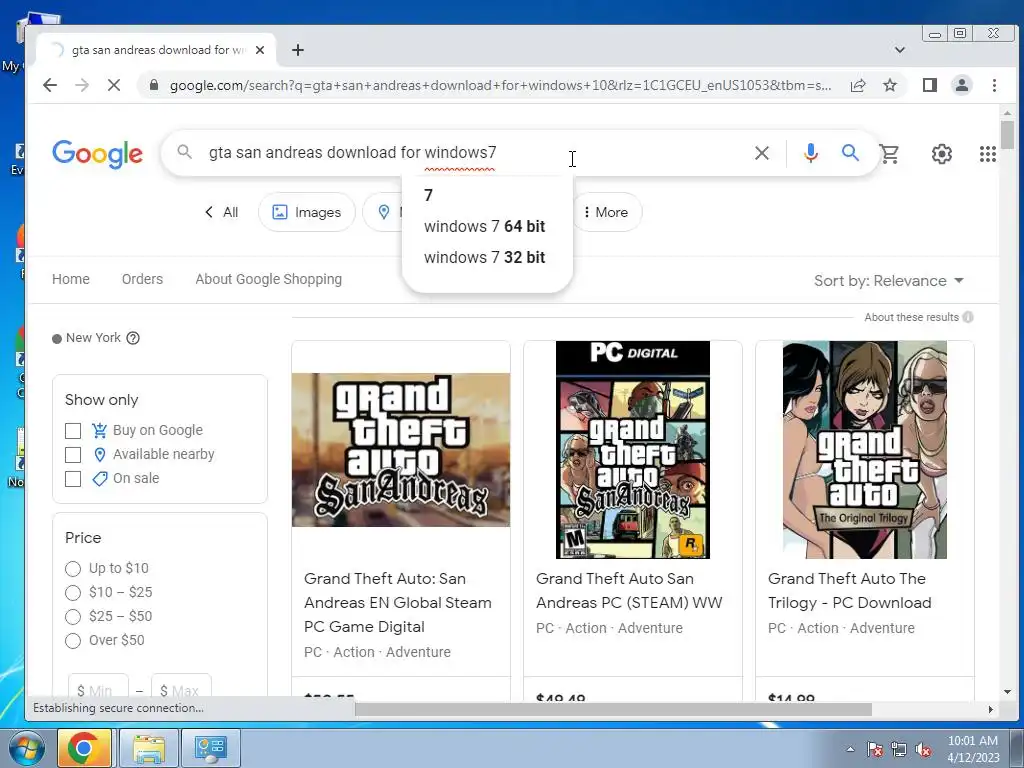Image resolution: width=1024 pixels, height=768 pixels.
Task: Open 'Grand Theft Auto The Trilogy - PC Download' title
Action: (x=850, y=591)
